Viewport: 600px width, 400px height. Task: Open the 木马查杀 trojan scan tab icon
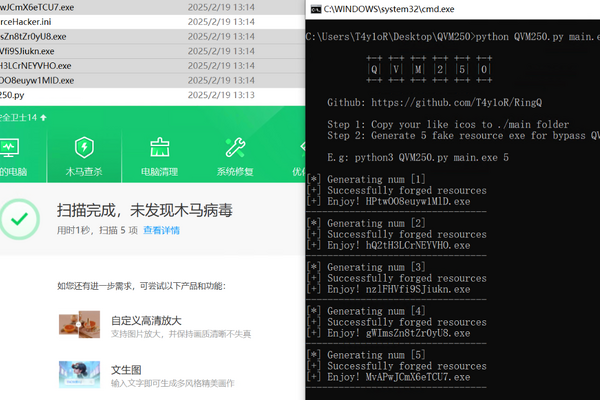tap(84, 148)
